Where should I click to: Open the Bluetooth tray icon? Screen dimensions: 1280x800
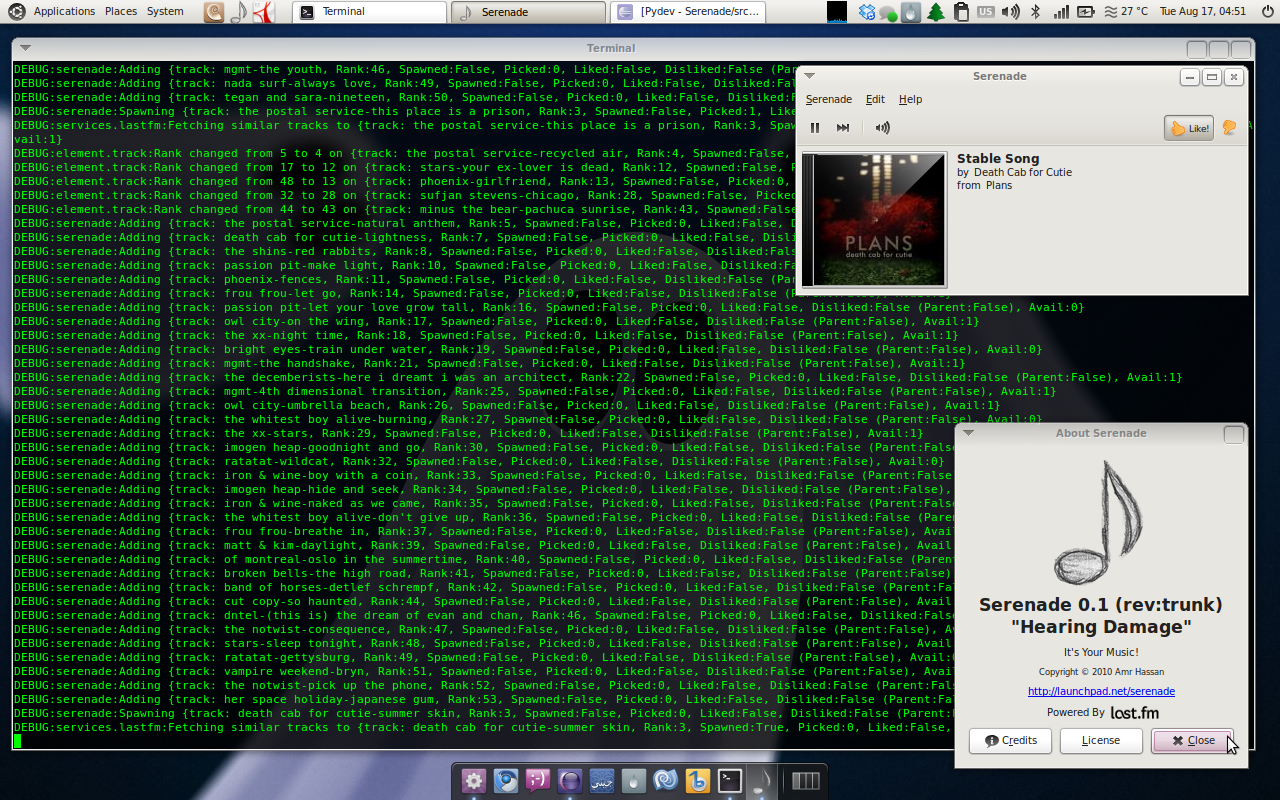coord(1036,12)
